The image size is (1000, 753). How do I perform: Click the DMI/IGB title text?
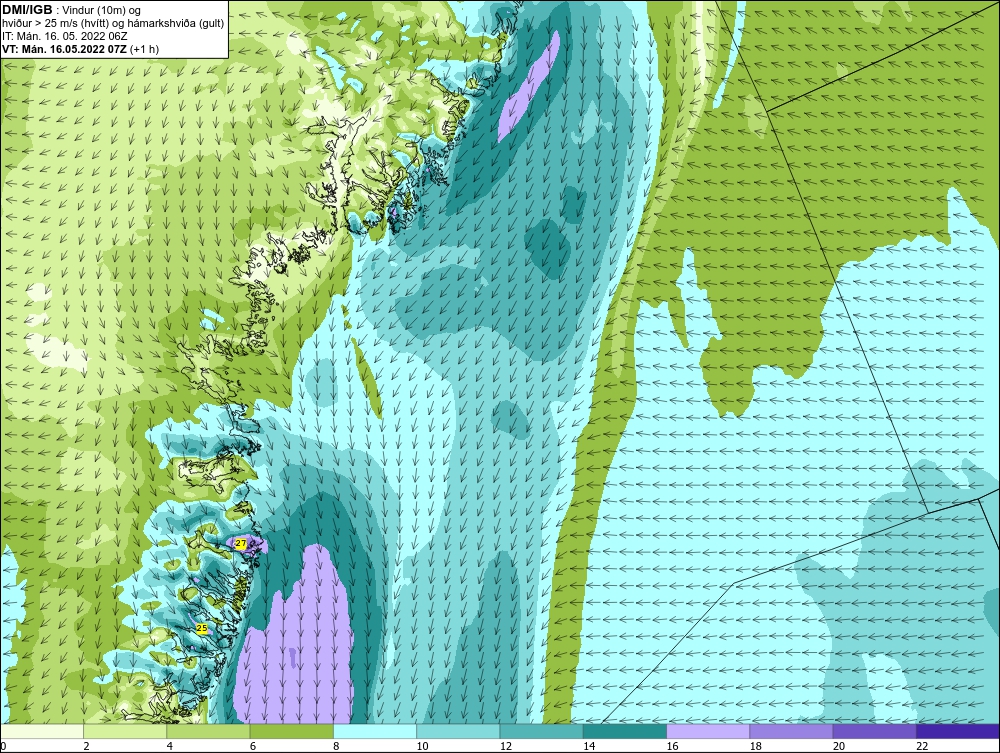point(27,10)
